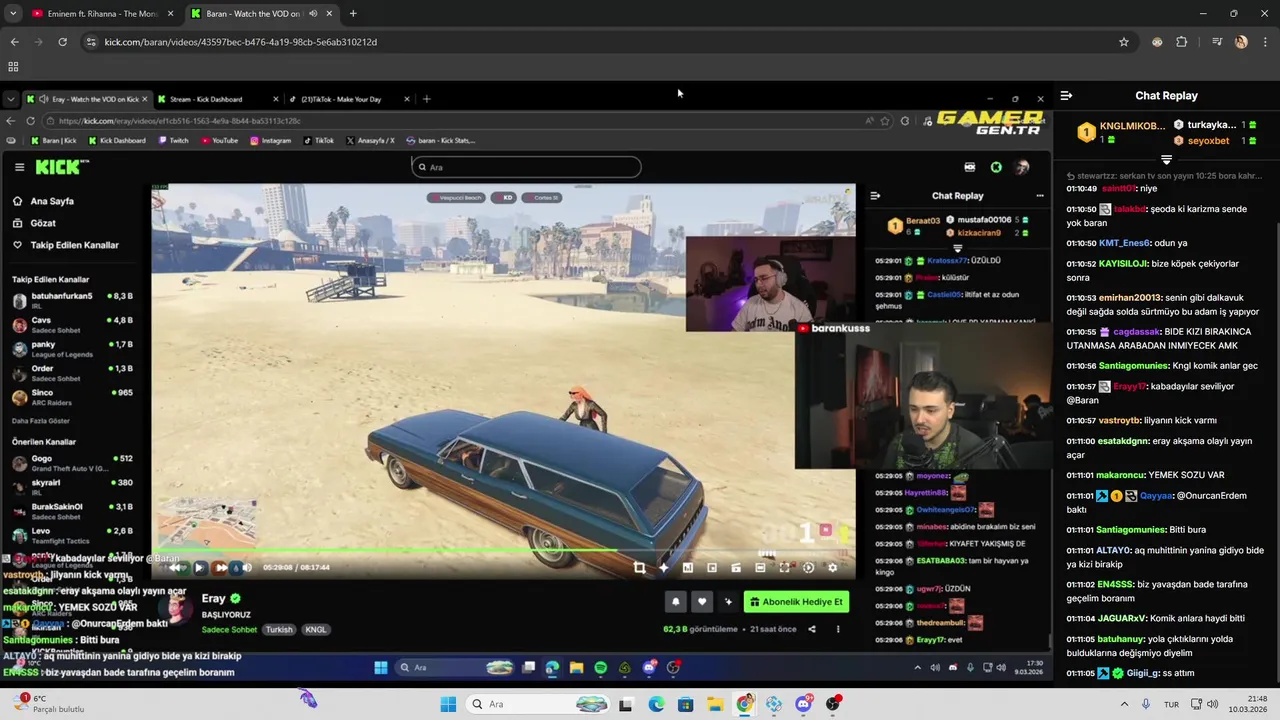Open OBS Studio from the taskbar
Viewport: 1280px width, 720px height.
[x=832, y=704]
